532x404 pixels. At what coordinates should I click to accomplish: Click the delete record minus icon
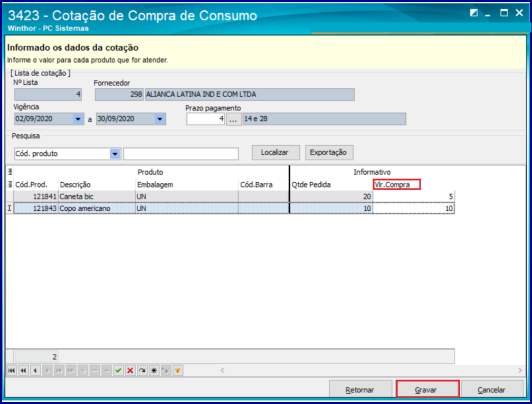click(95, 370)
